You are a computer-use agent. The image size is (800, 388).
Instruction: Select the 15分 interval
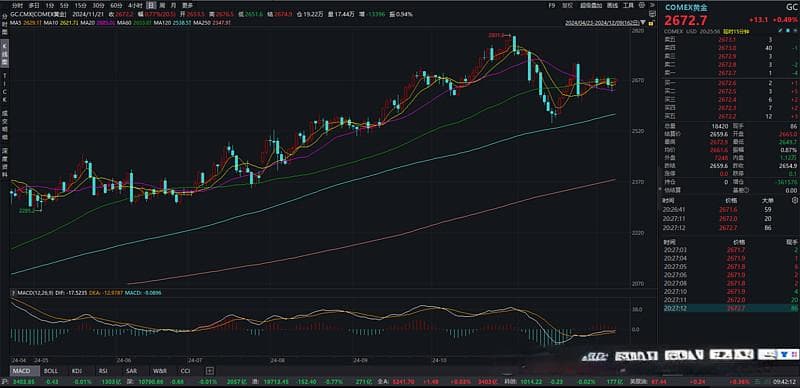click(81, 5)
